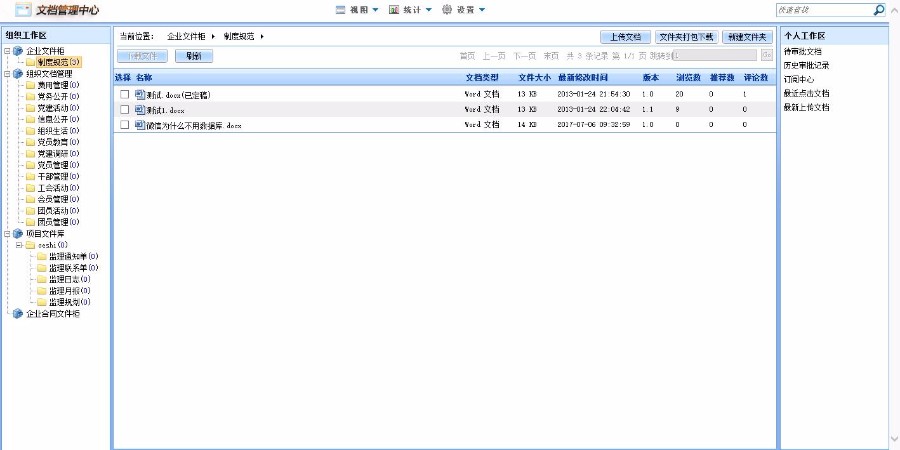
Task: Collapse the 项目文件库 tree node
Action: 7,233
